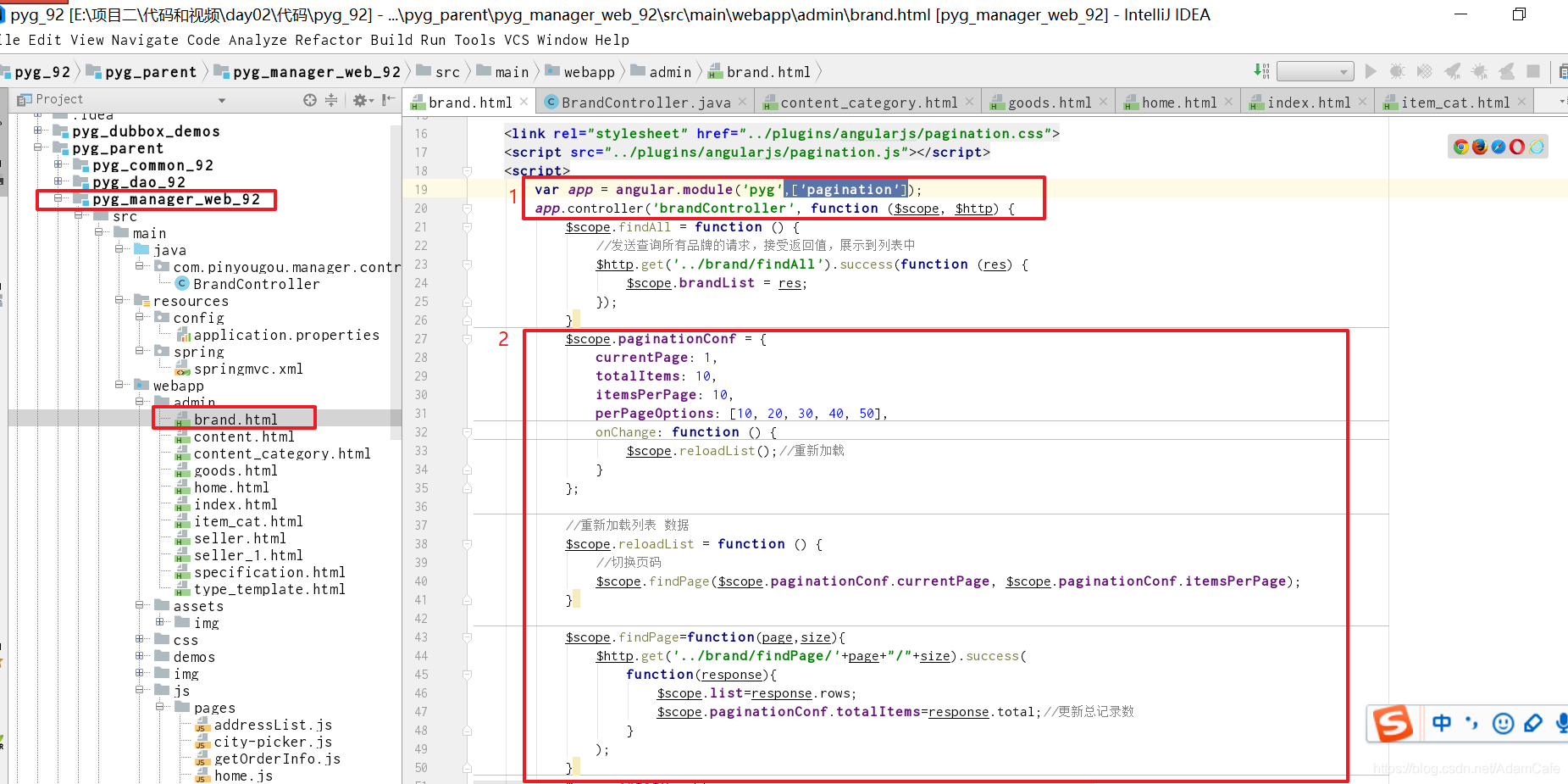Hide the Project tool window
The width and height of the screenshot is (1568, 784).
pyautogui.click(x=388, y=100)
